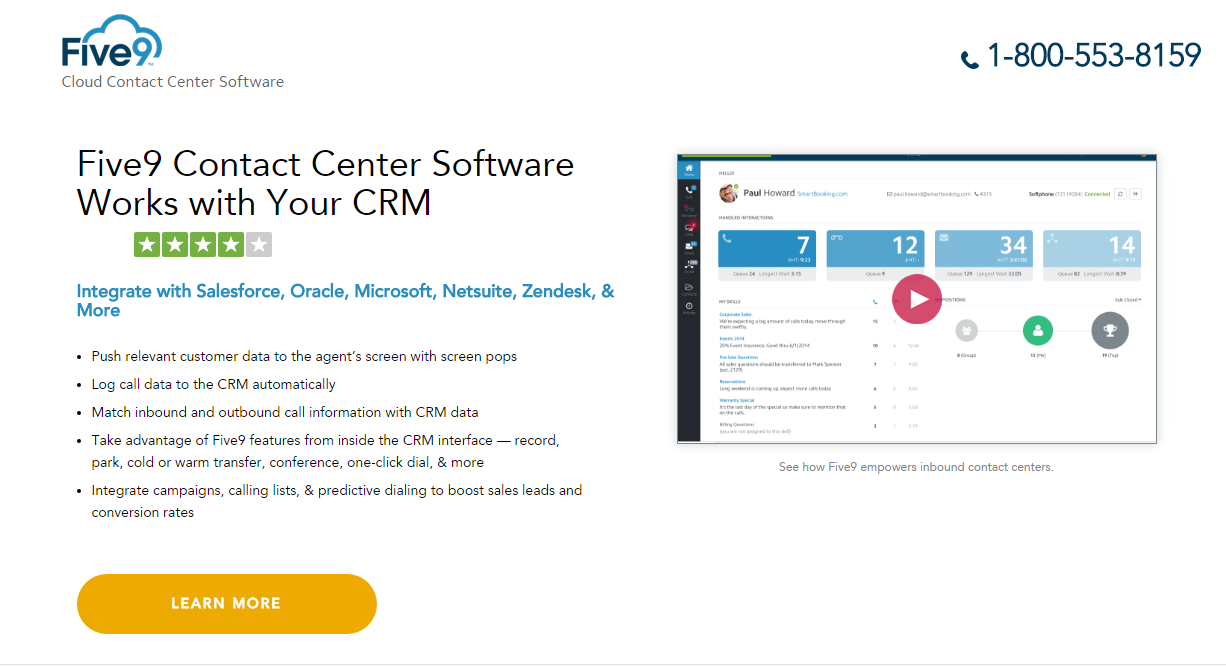Call the 1-800-553-8159 phone number

click(x=1094, y=55)
